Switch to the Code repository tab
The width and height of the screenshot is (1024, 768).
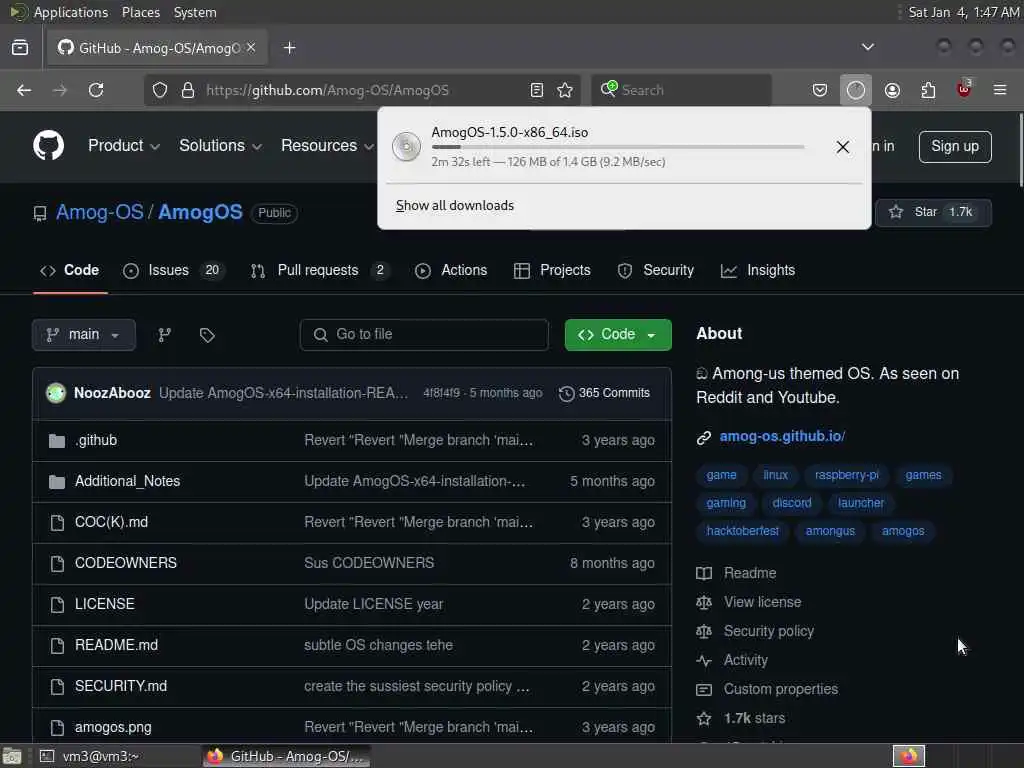click(x=70, y=270)
